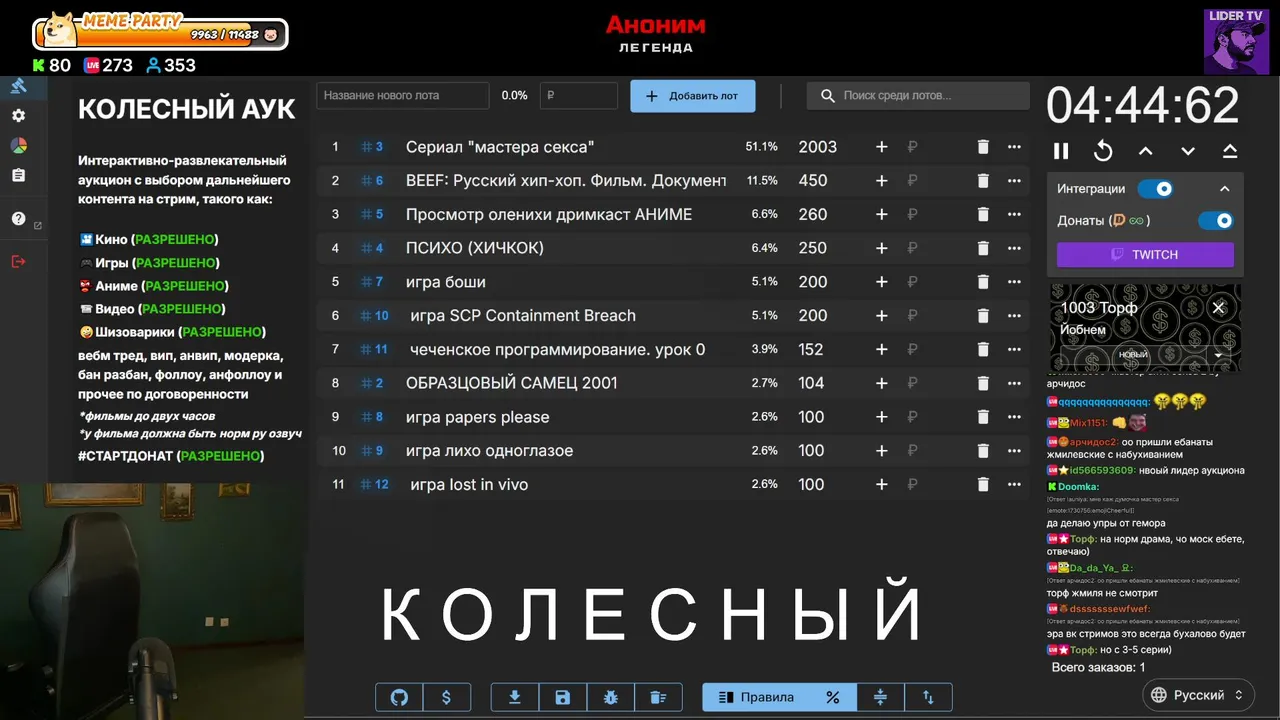Click the ruble field of Просмотр оленихи lot
Viewport: 1280px width, 720px height.
tap(930, 215)
